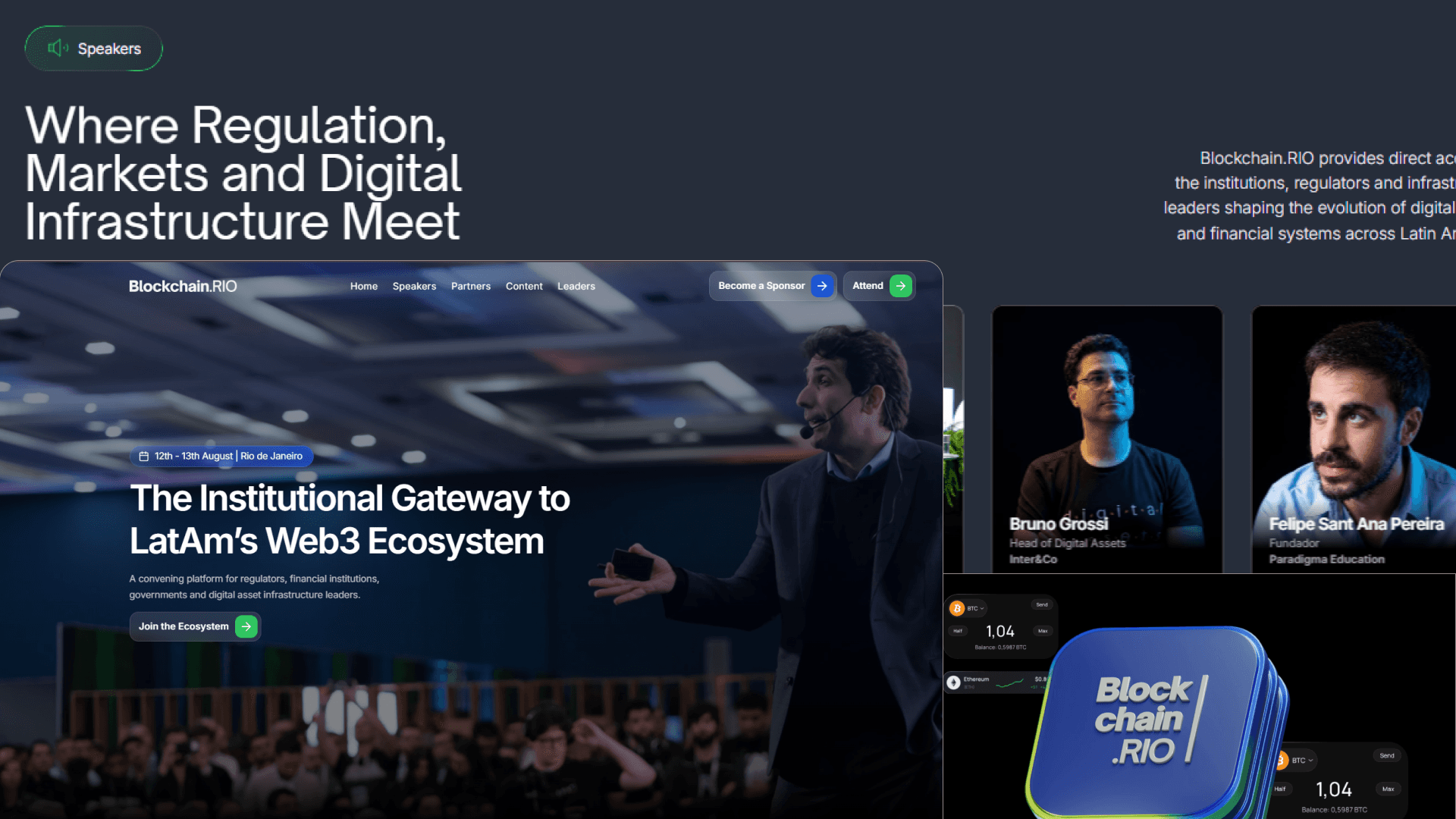
Task: Click the green arrow icon on Attend
Action: click(900, 286)
